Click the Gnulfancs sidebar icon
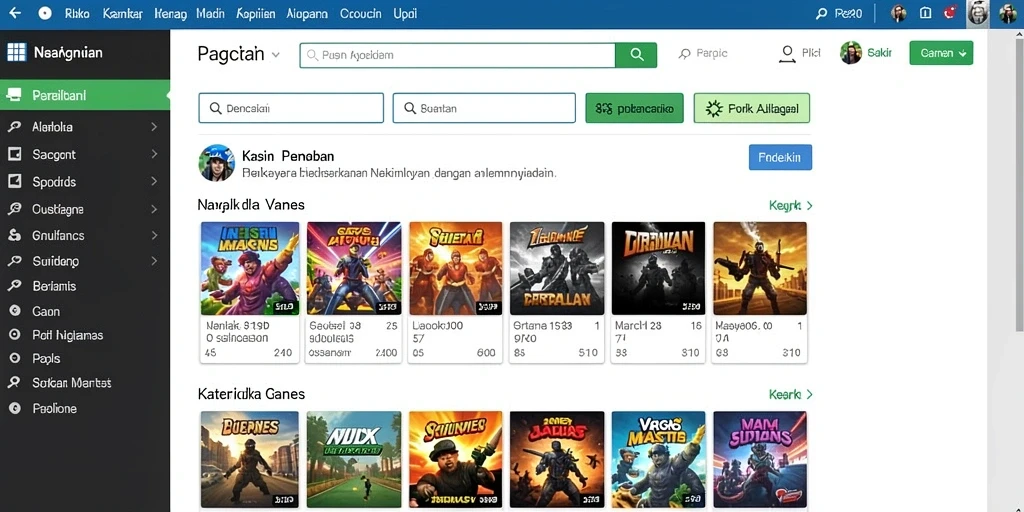Image resolution: width=1024 pixels, height=512 pixels. click(14, 235)
